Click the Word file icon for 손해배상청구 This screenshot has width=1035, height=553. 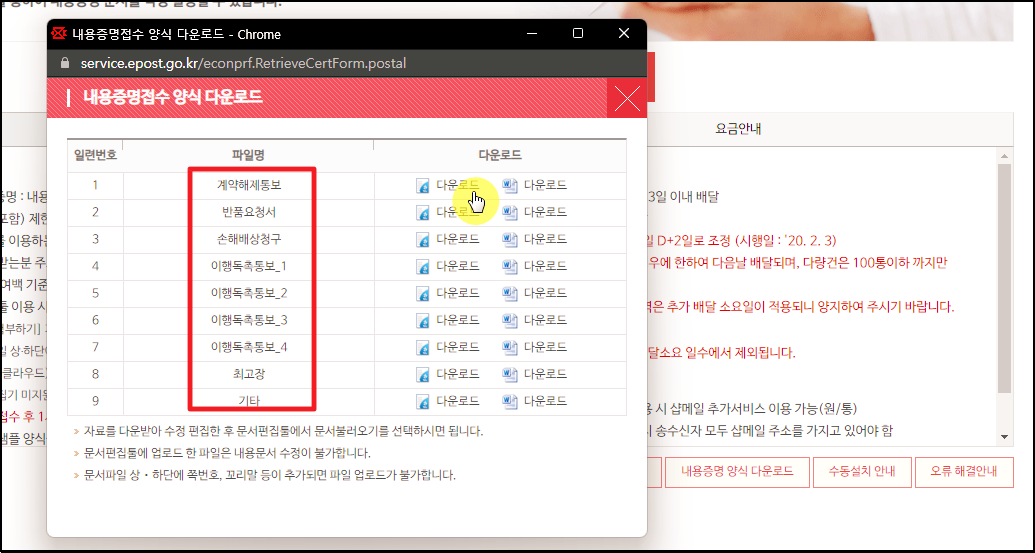(x=510, y=240)
